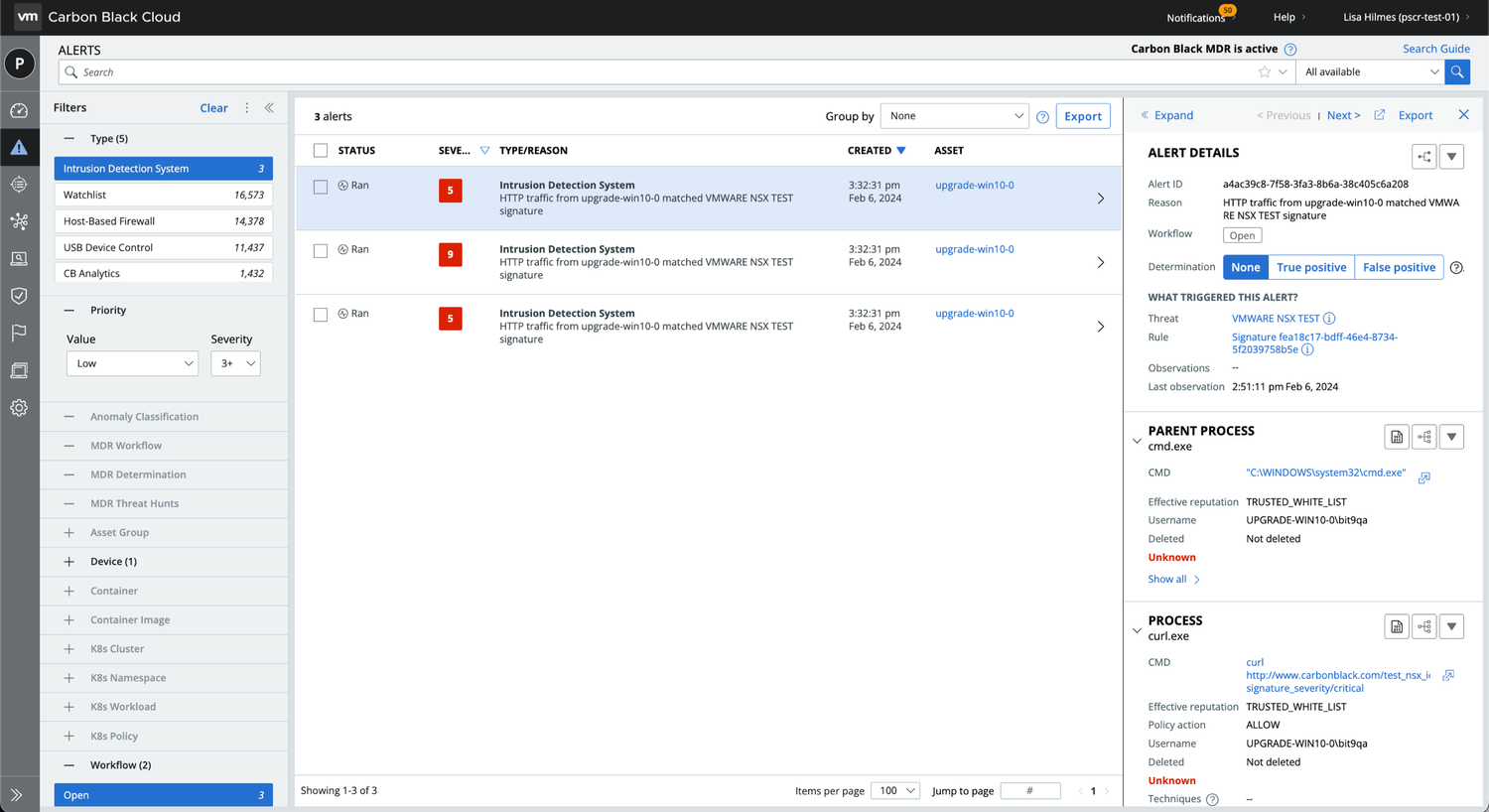Open alert details in a new window icon
1489x812 pixels.
point(1379,115)
